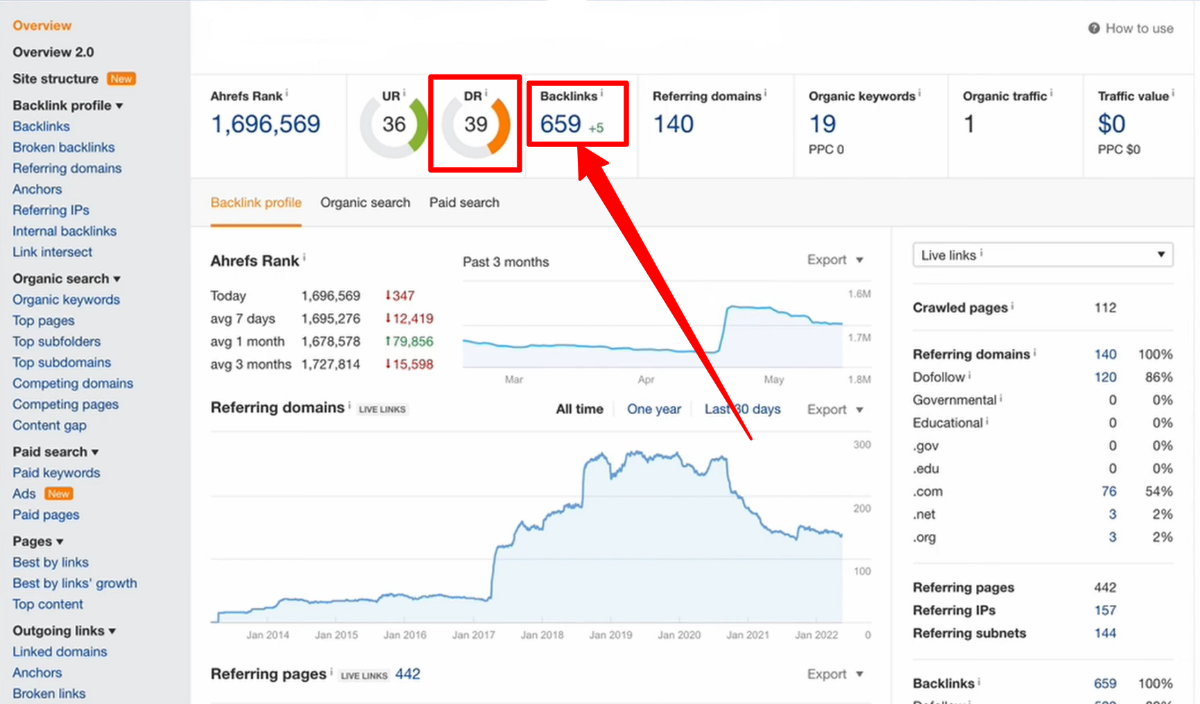The width and height of the screenshot is (1200, 704).
Task: Collapse the Pages sidebar section
Action: click(x=38, y=541)
